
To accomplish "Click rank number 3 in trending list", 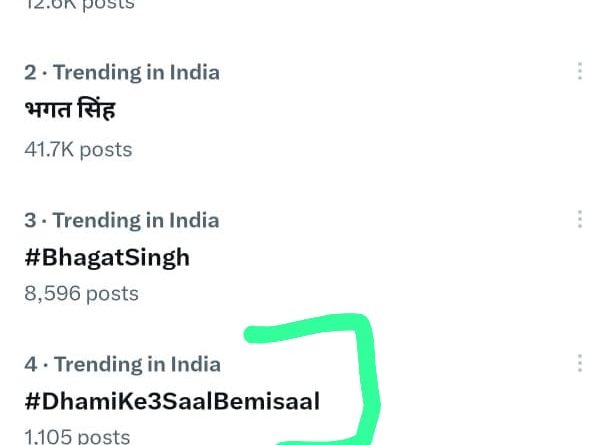I will 30,220.
